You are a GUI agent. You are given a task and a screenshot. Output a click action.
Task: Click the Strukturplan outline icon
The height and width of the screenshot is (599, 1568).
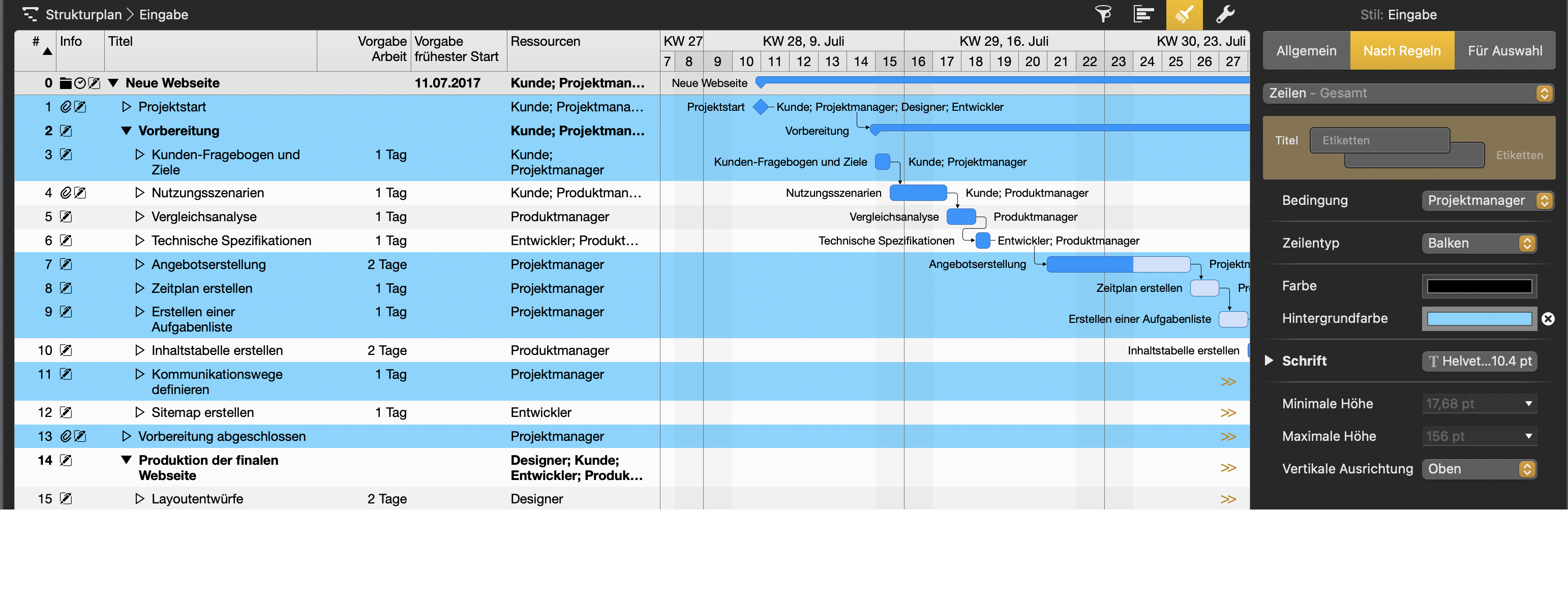click(30, 14)
